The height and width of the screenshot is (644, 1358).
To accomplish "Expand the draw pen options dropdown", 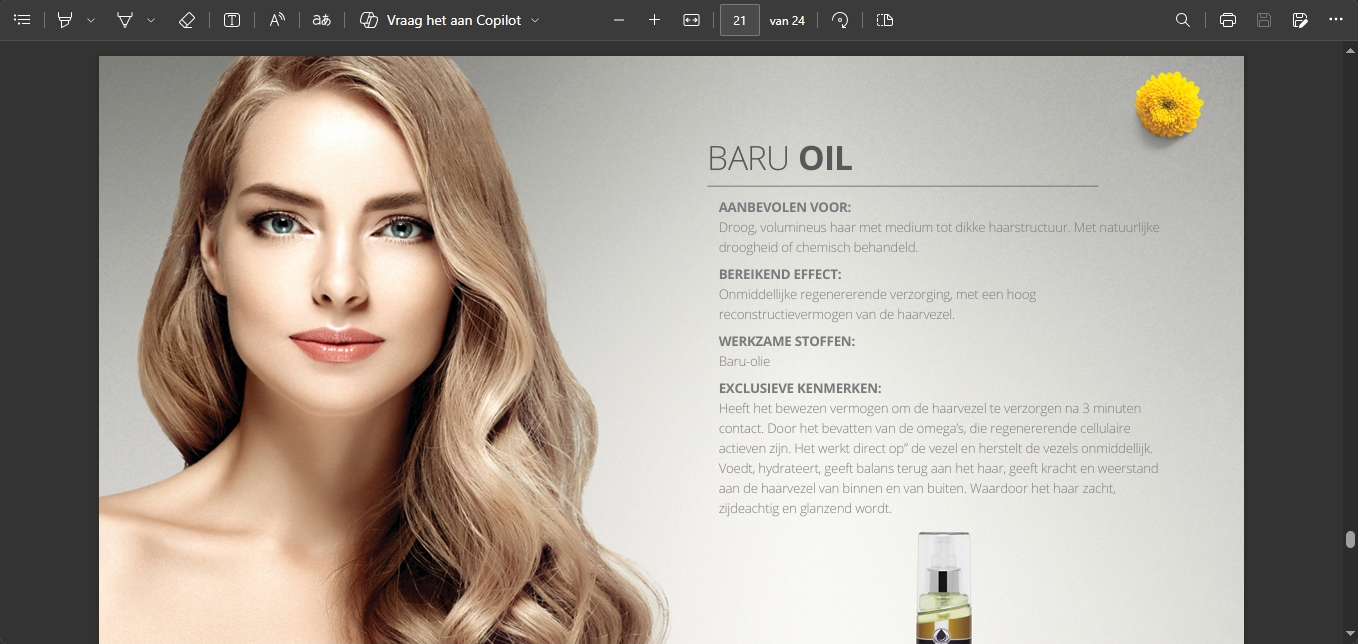I will pyautogui.click(x=151, y=20).
